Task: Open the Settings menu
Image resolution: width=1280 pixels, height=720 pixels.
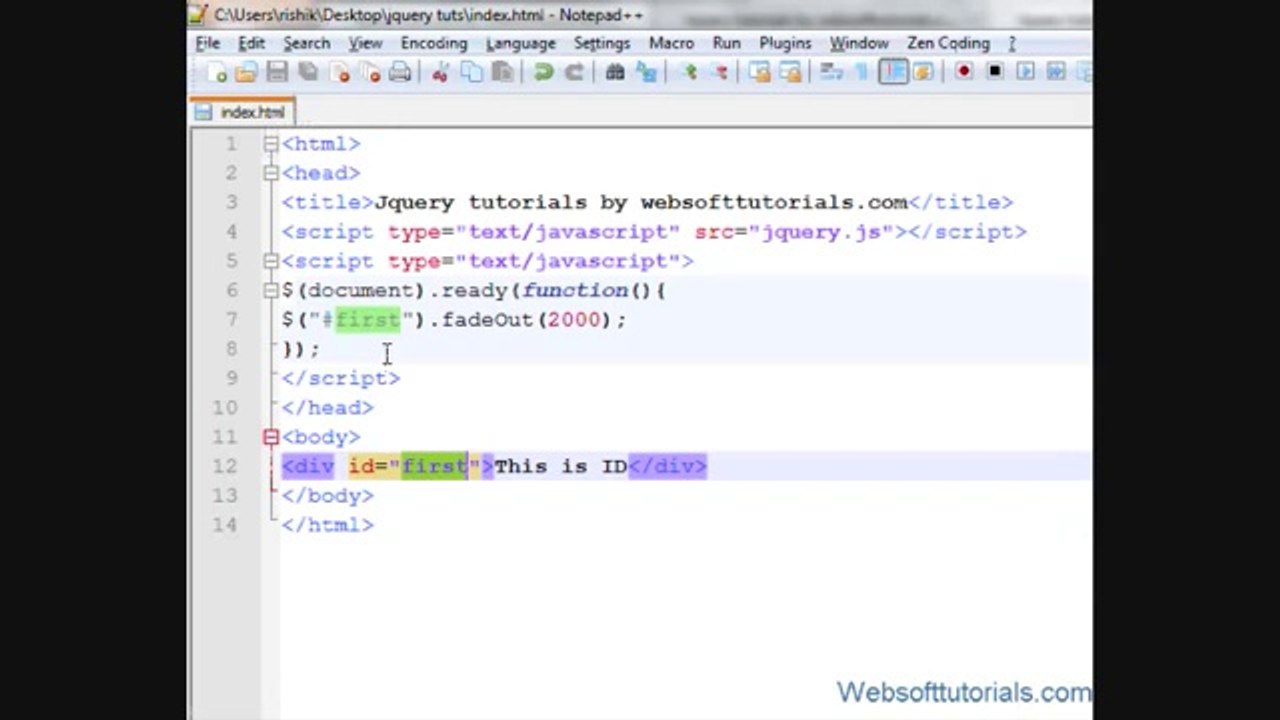Action: pos(601,43)
